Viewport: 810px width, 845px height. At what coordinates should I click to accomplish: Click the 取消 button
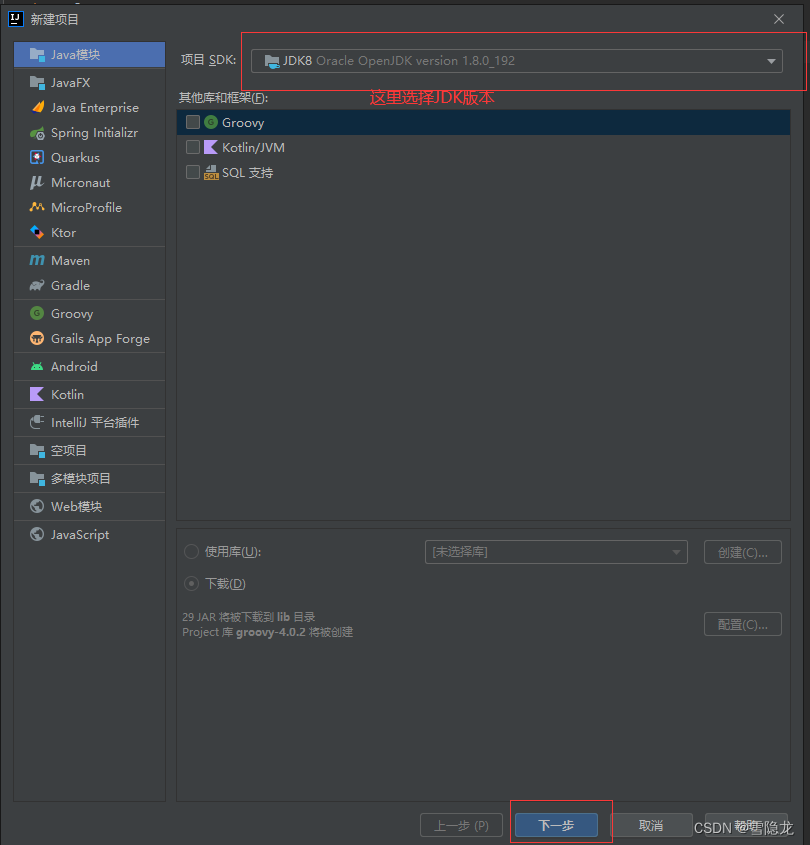[x=651, y=825]
